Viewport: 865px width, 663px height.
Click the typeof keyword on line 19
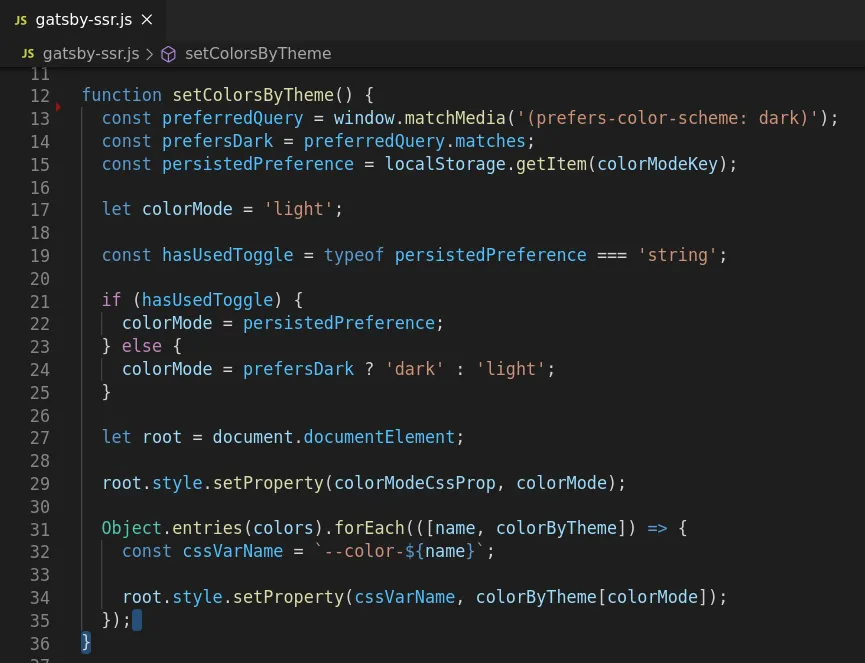pos(354,255)
